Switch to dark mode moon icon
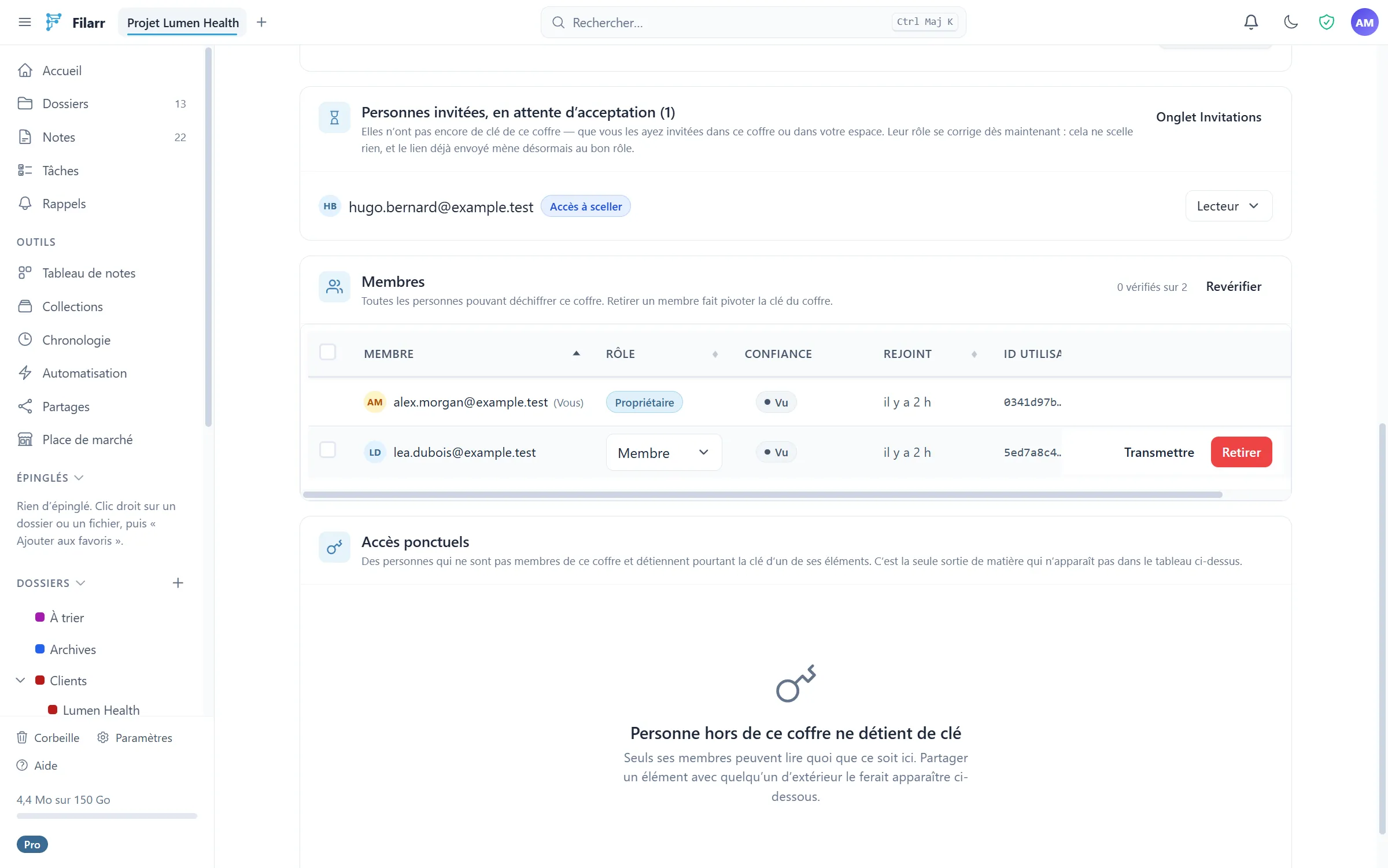 [1291, 23]
